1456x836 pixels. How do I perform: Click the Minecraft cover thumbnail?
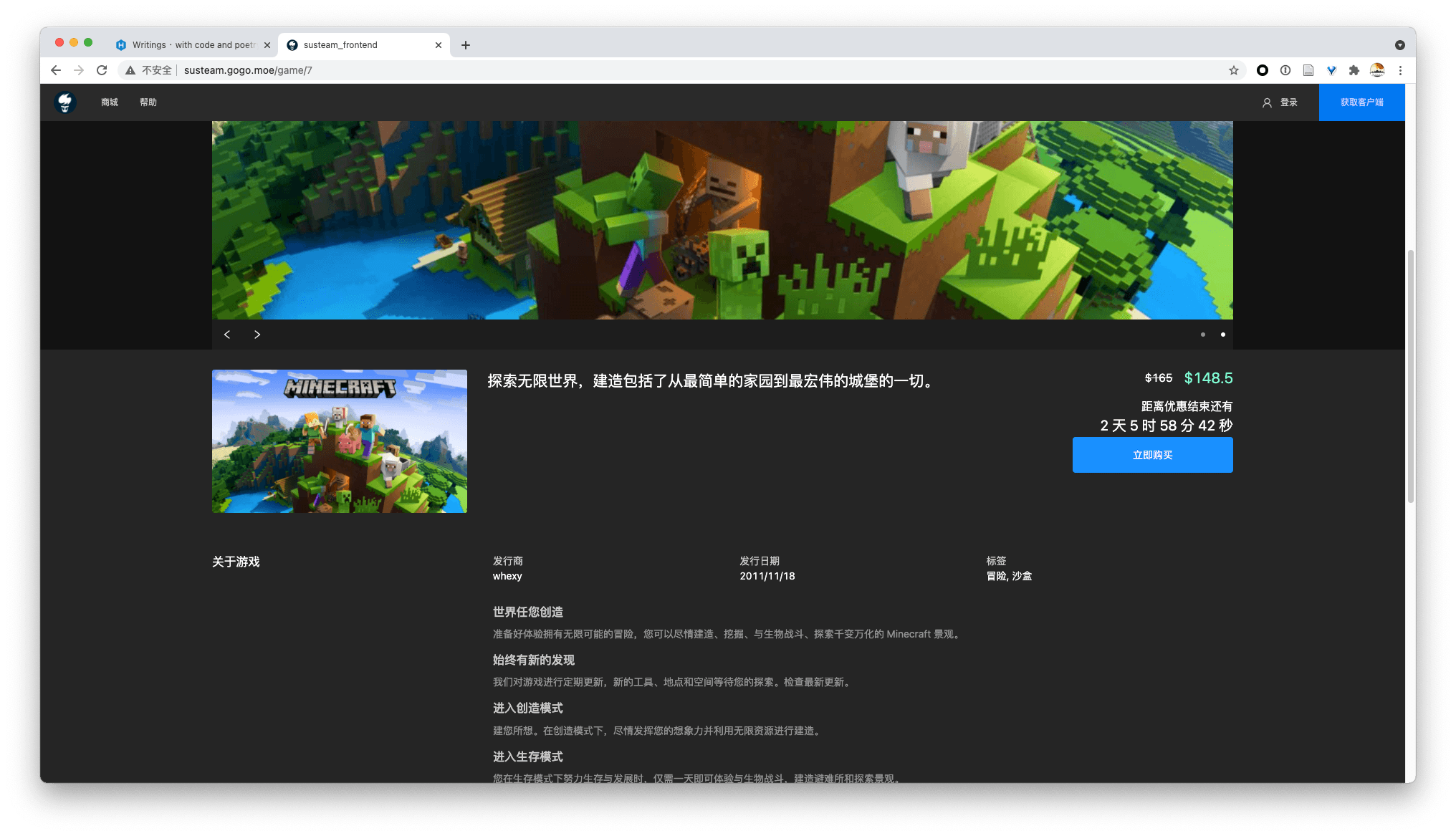(340, 441)
